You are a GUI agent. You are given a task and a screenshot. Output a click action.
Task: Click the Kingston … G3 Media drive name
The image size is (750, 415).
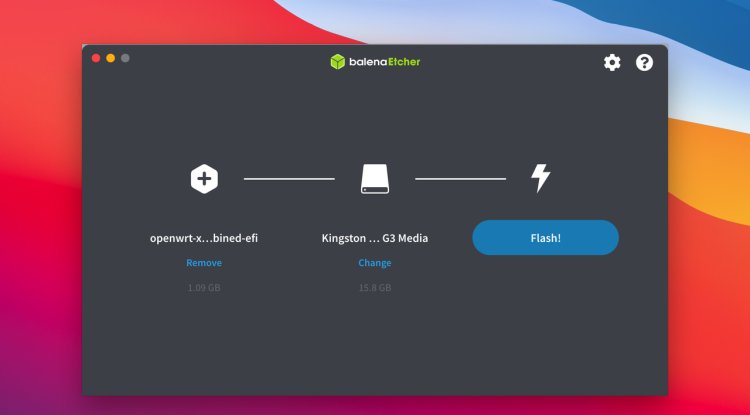375,238
